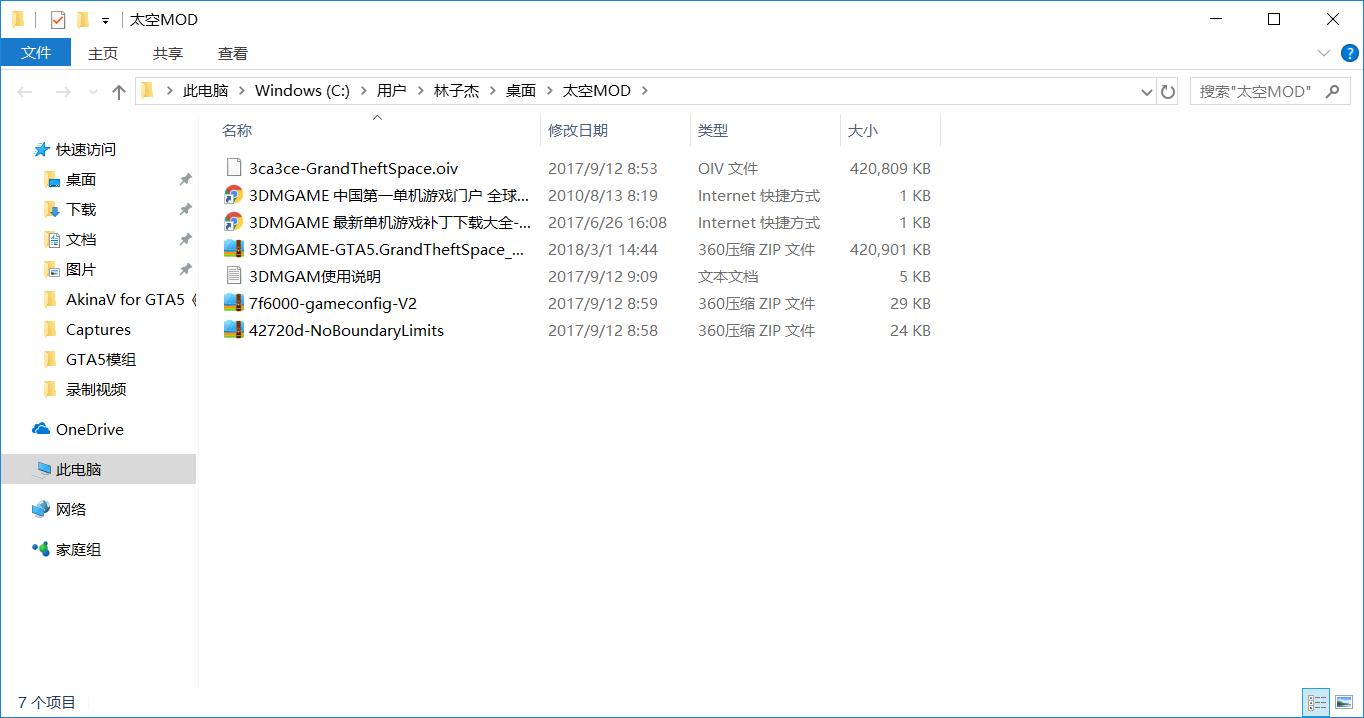This screenshot has width=1364, height=718.
Task: Refresh the folder view
Action: coord(1169,91)
